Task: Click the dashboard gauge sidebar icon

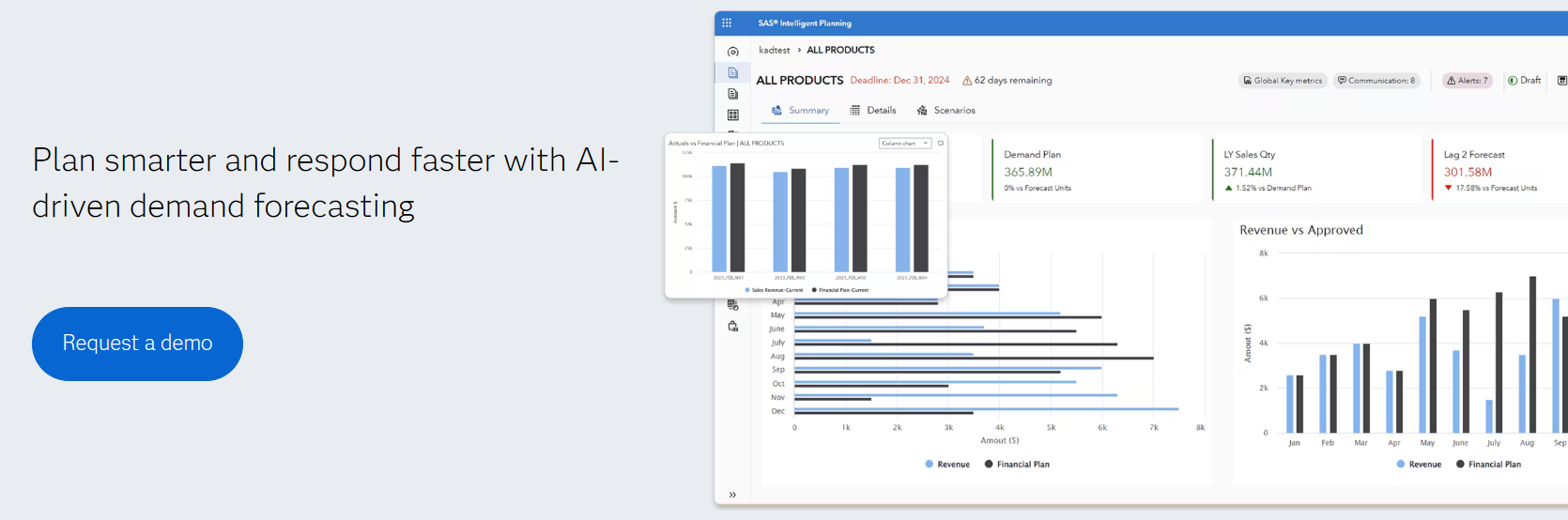Action: click(733, 52)
